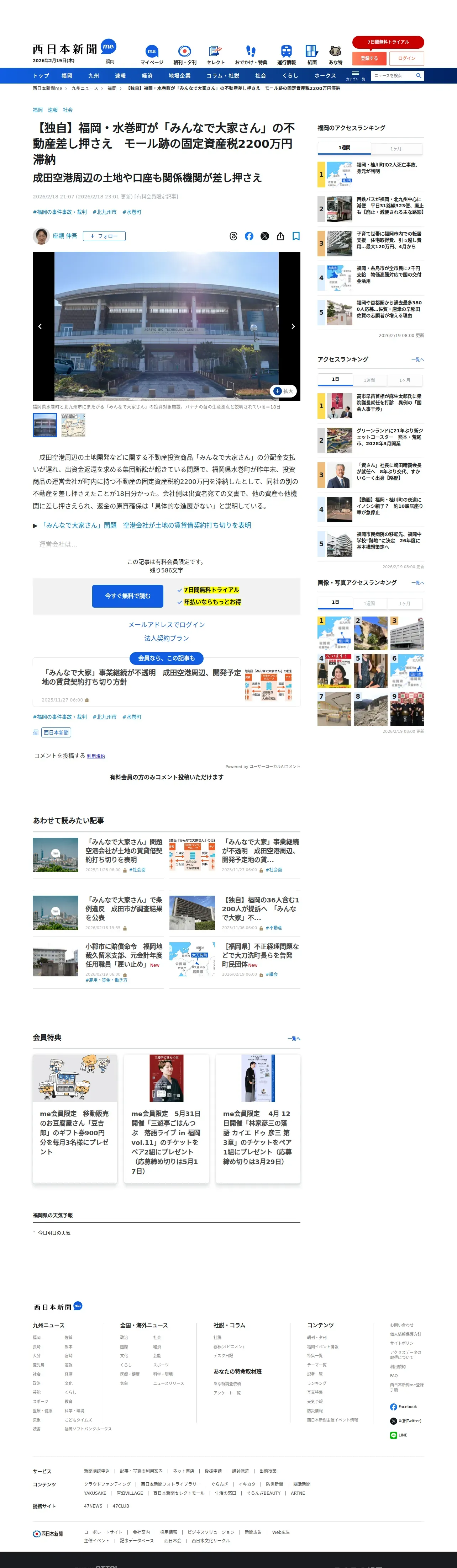Screen dimensions: 457x1568
Task: Share the article on X
Action: point(264,236)
